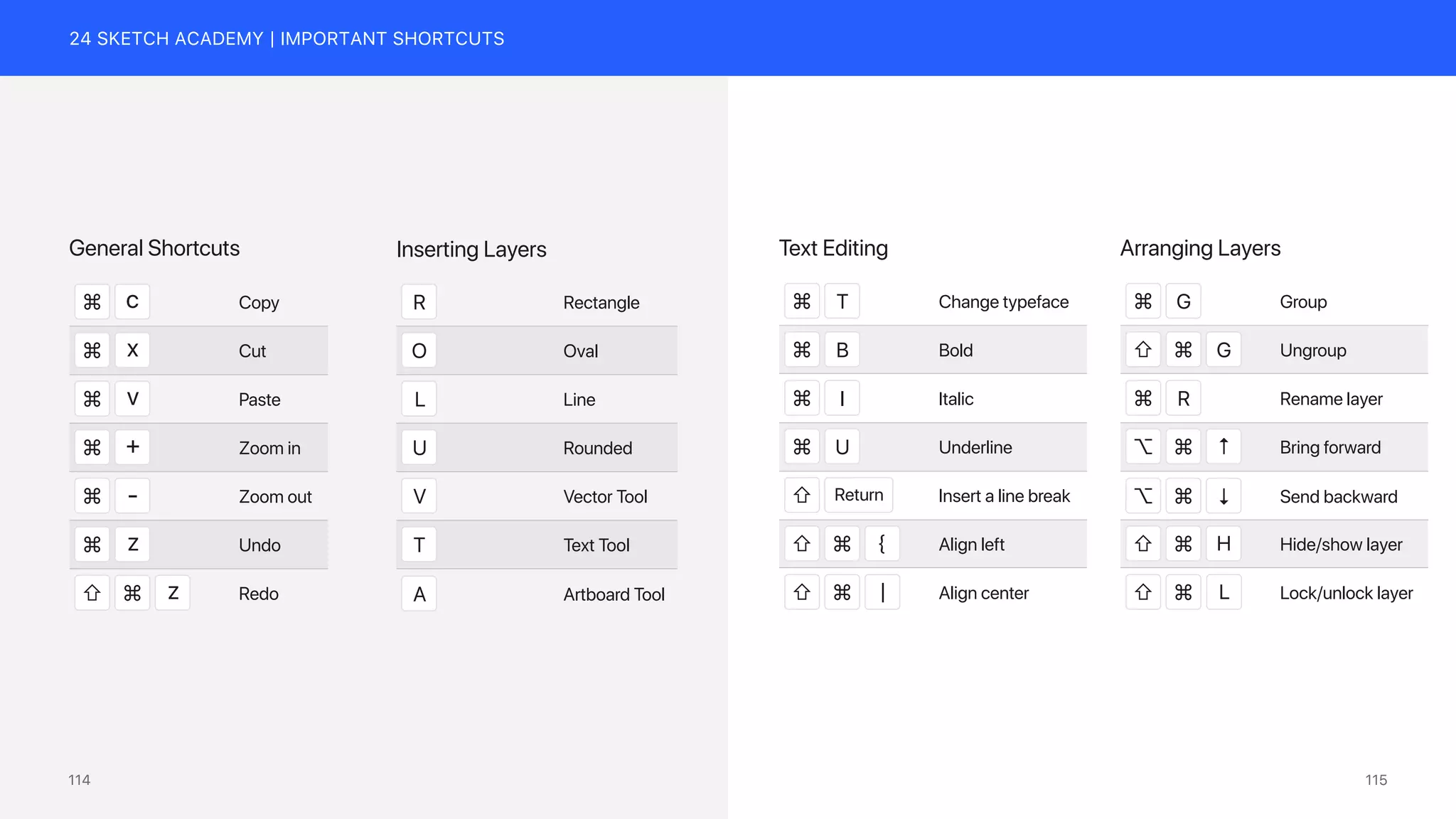Click the X key in Cut row
The height and width of the screenshot is (819, 1456).
pyautogui.click(x=132, y=350)
